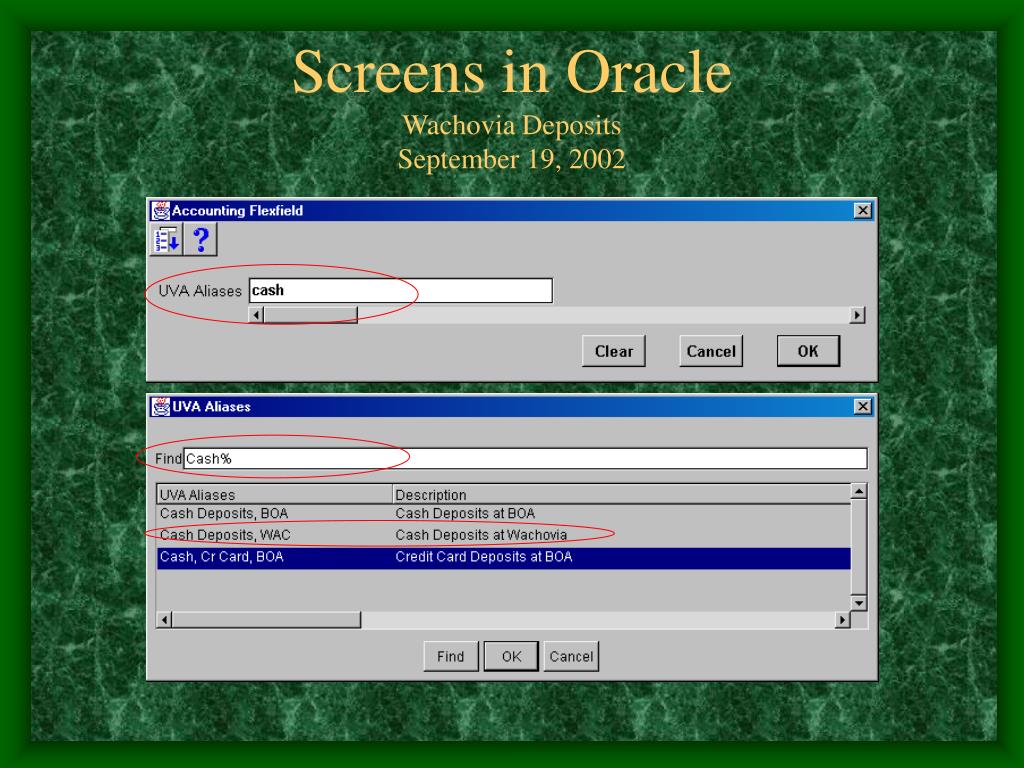
Task: Select the Description column header
Action: coord(622,494)
